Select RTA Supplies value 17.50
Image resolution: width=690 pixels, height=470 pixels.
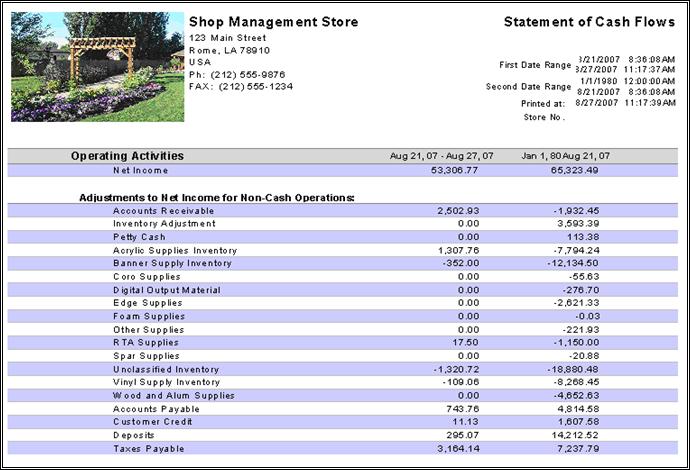pos(466,342)
